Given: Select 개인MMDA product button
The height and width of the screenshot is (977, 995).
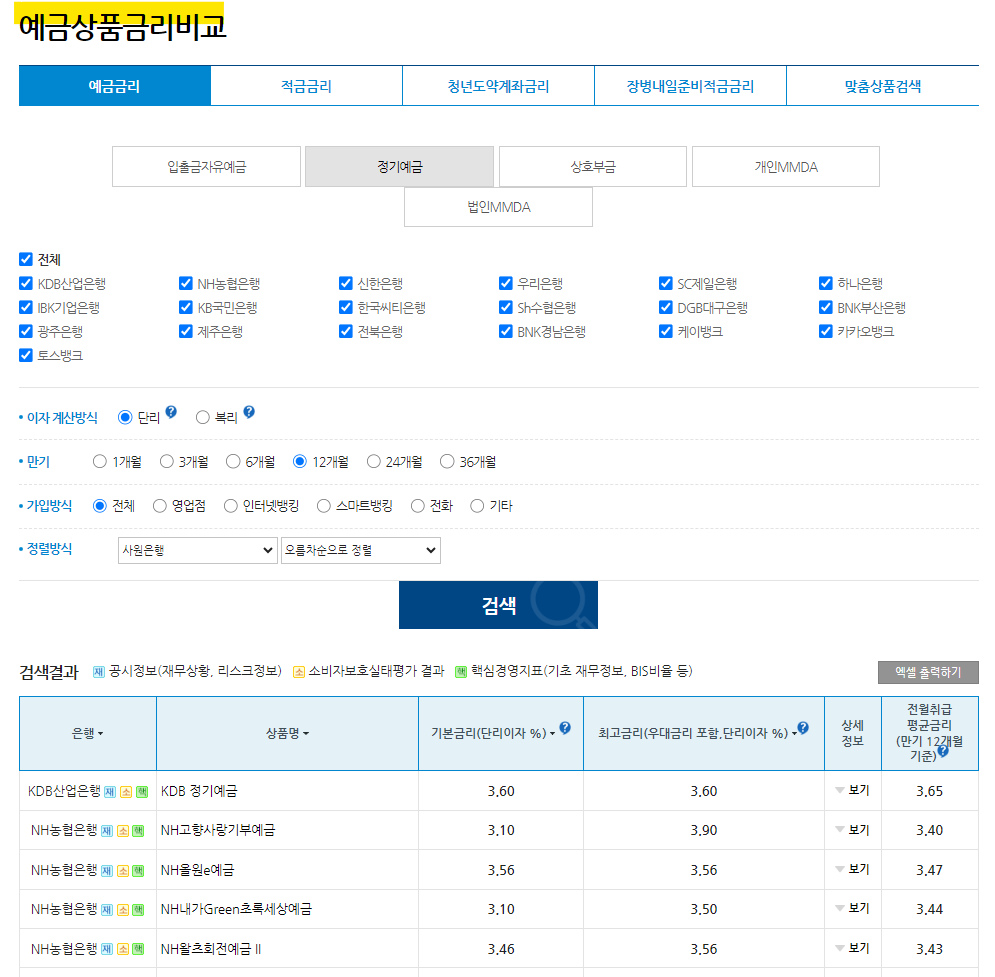Looking at the screenshot, I should coord(786,167).
